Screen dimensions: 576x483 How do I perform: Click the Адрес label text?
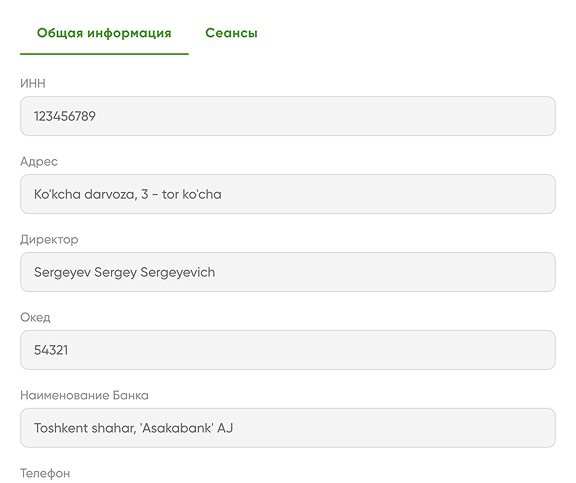tap(39, 162)
